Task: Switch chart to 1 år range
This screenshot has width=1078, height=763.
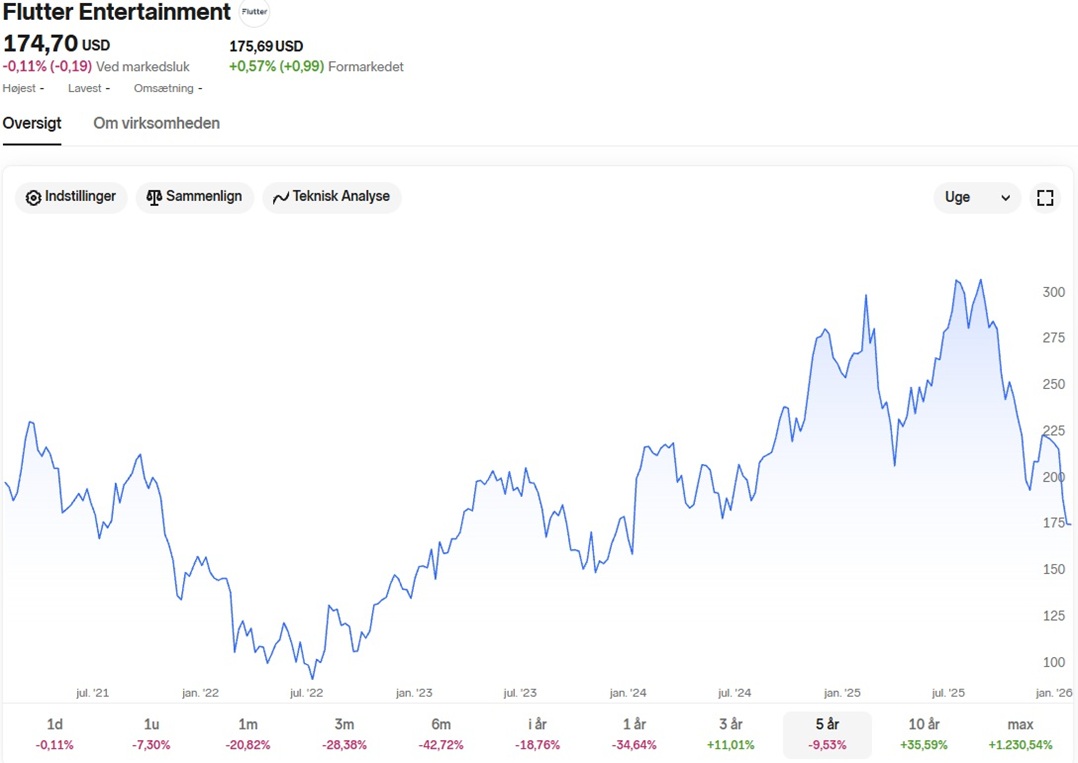Action: pyautogui.click(x=634, y=734)
